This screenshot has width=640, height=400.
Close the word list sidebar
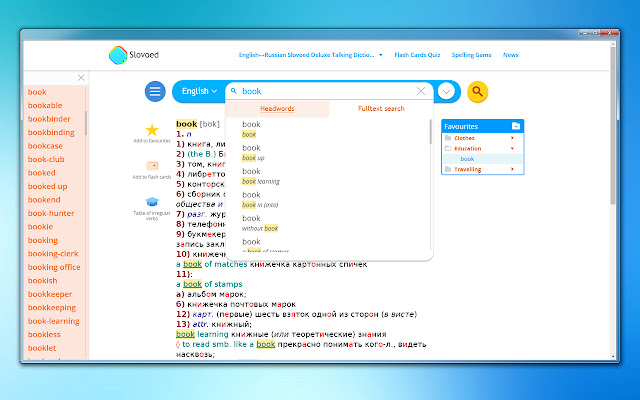81,78
